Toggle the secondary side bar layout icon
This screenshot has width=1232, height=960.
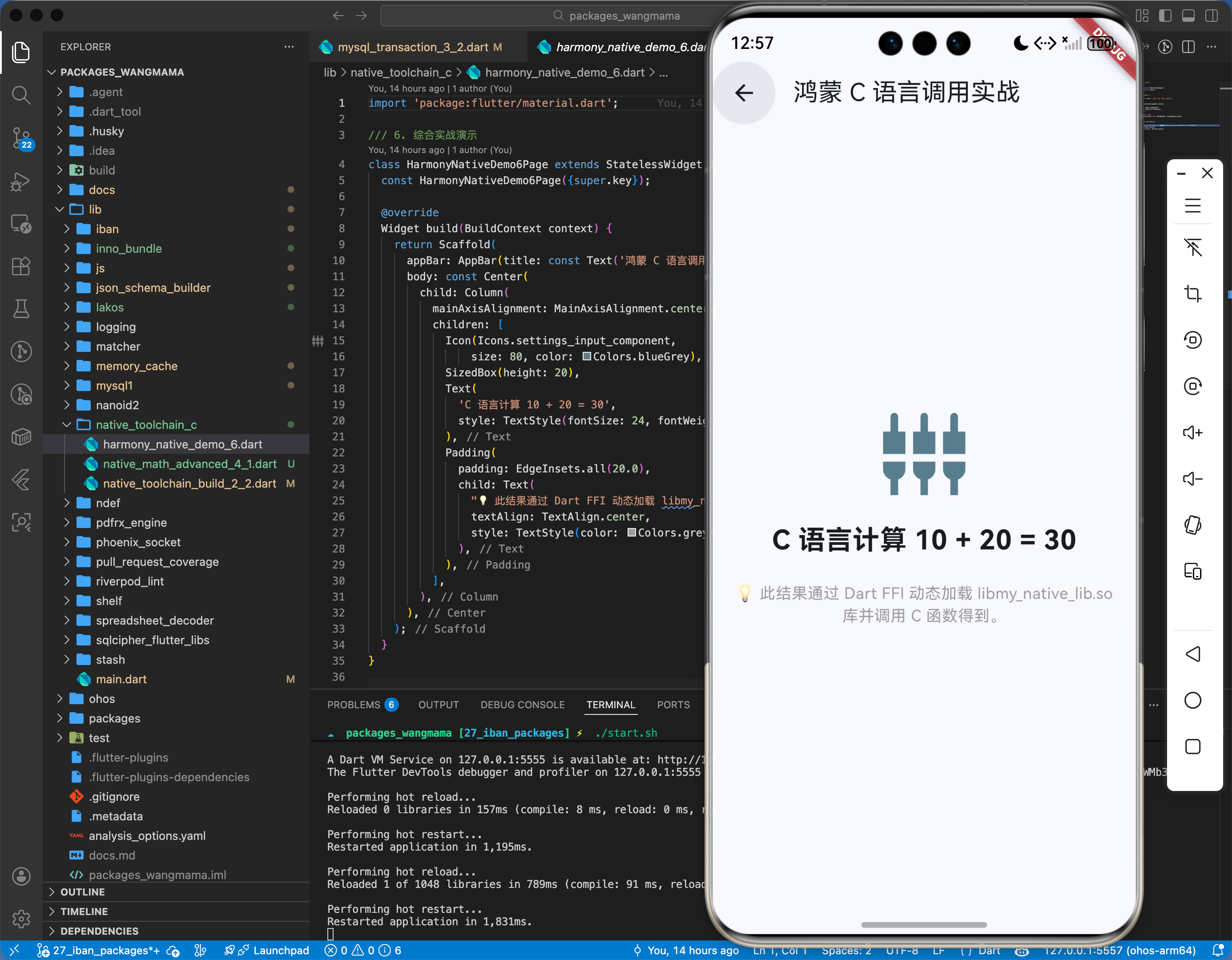1211,16
